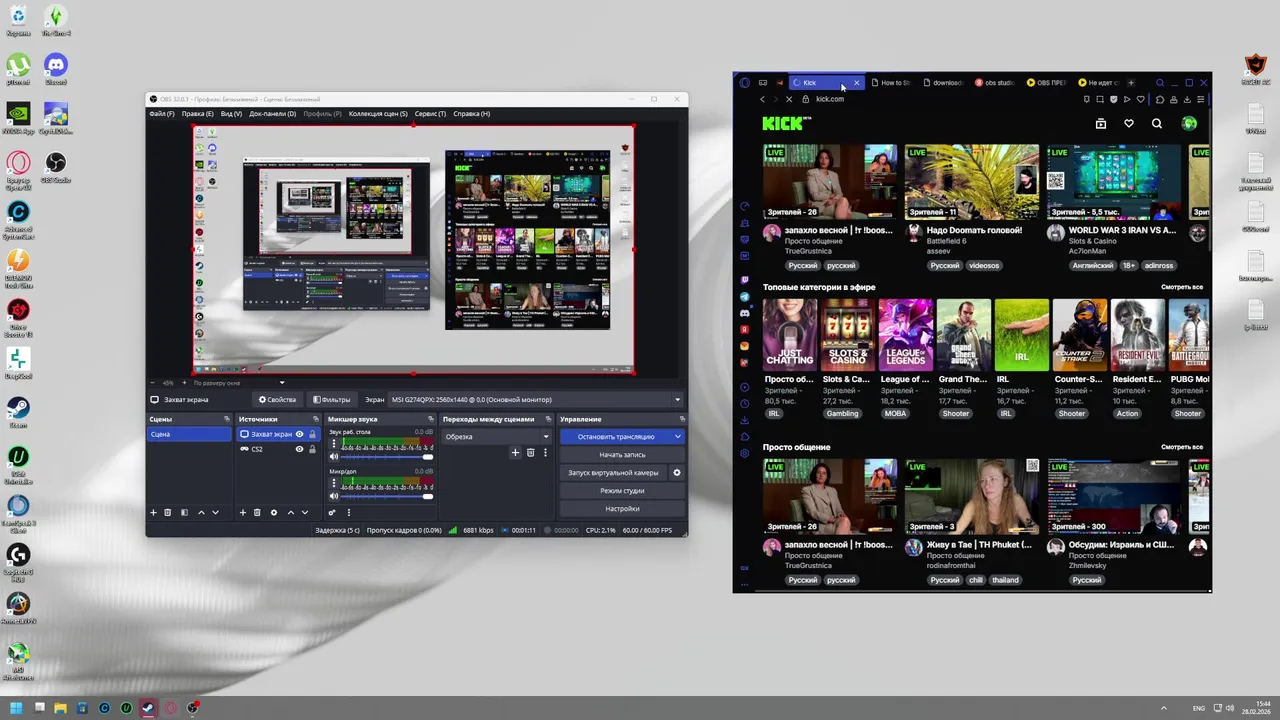Open Steam desktop shortcut
Viewport: 1280px width, 720px height.
pos(18,411)
